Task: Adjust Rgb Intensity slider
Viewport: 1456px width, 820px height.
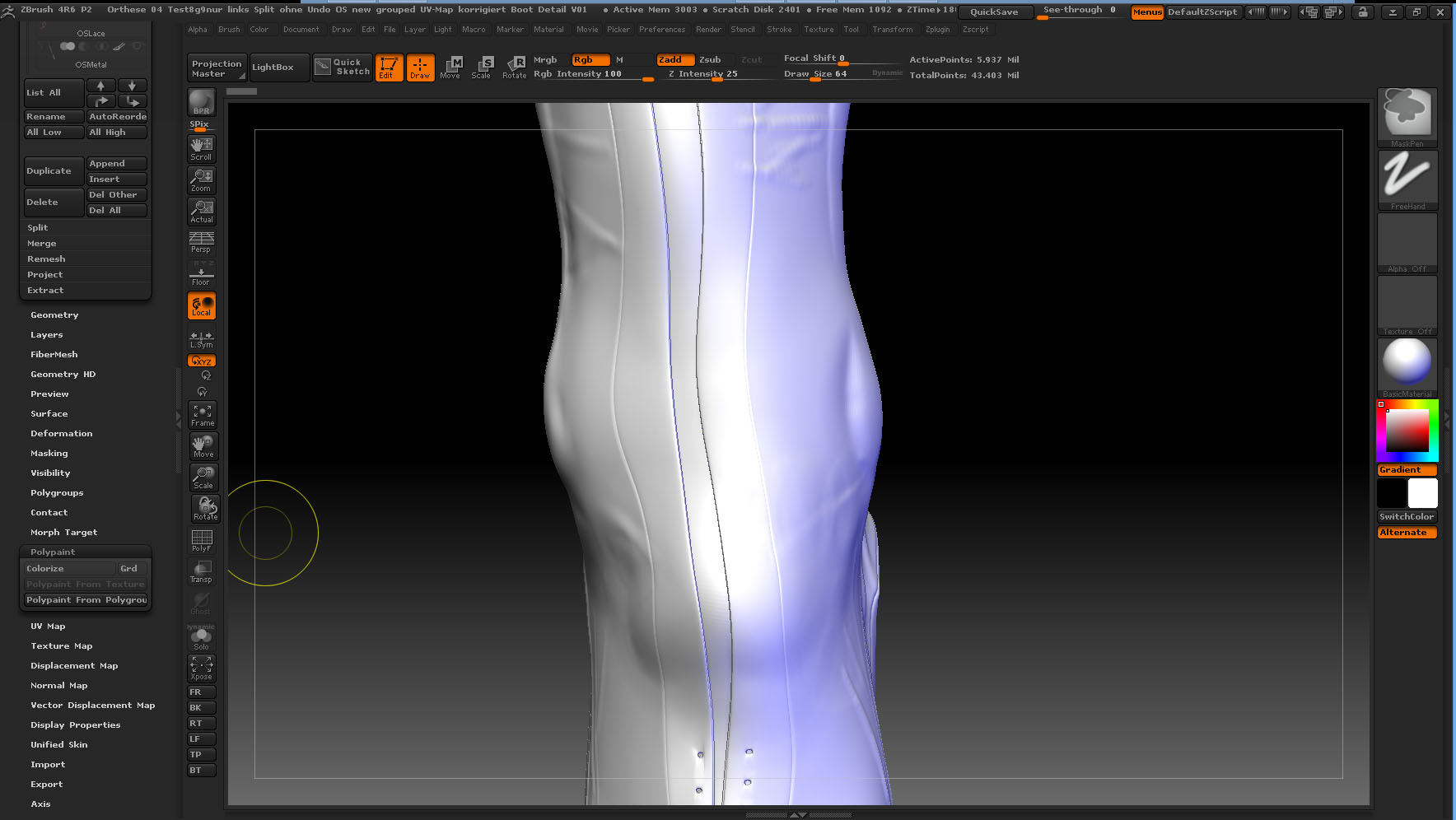Action: click(x=593, y=74)
